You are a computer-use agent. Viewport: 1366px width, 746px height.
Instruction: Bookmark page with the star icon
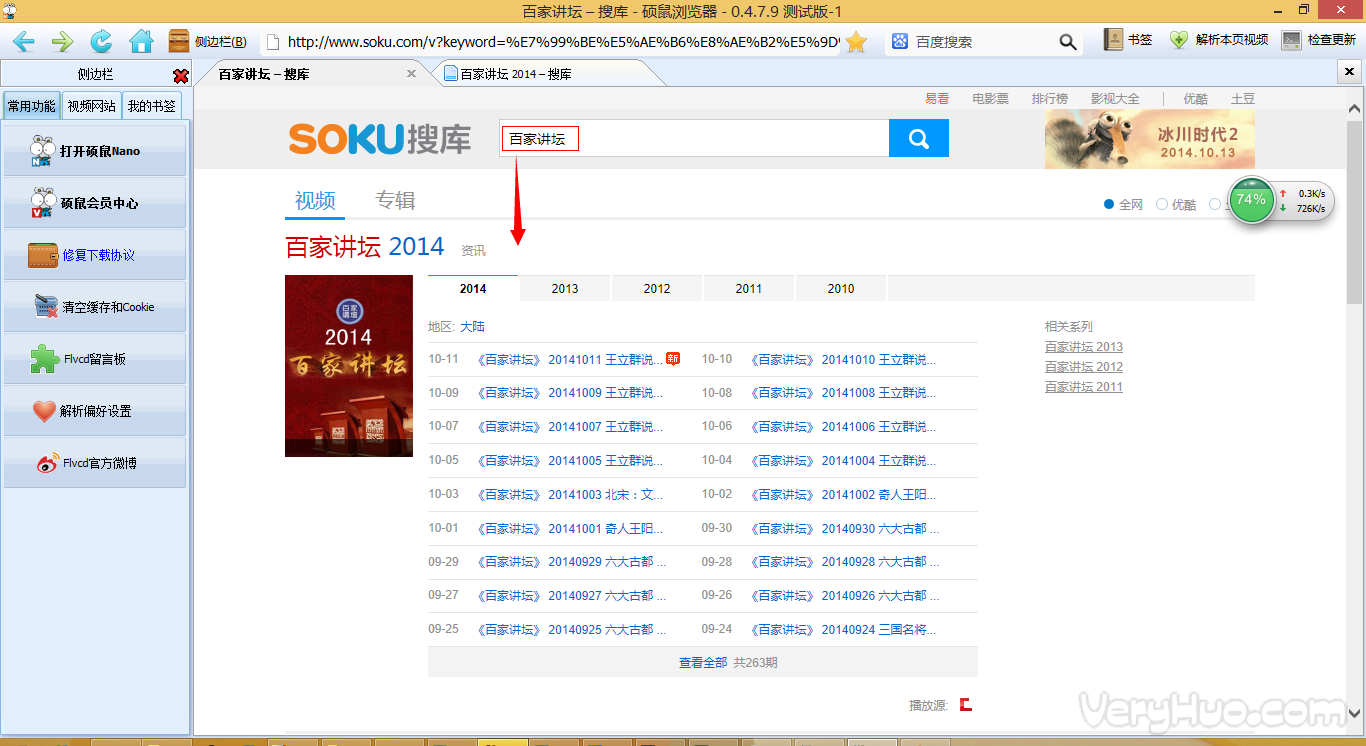tap(855, 42)
